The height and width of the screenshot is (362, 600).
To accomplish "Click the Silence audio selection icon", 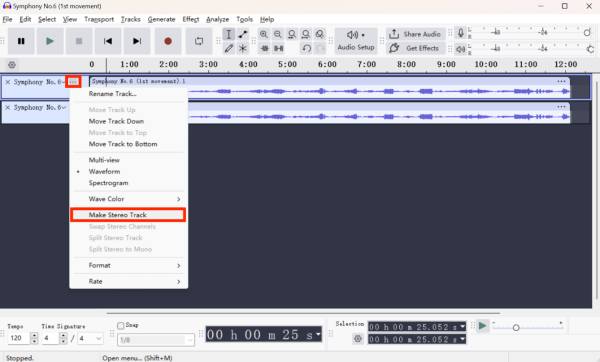I will click(x=279, y=48).
